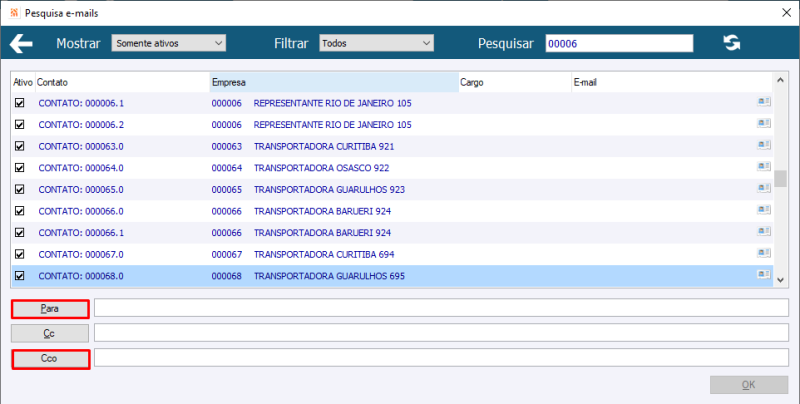Sort by the Cargo column header
This screenshot has height=404, width=800.
click(515, 82)
